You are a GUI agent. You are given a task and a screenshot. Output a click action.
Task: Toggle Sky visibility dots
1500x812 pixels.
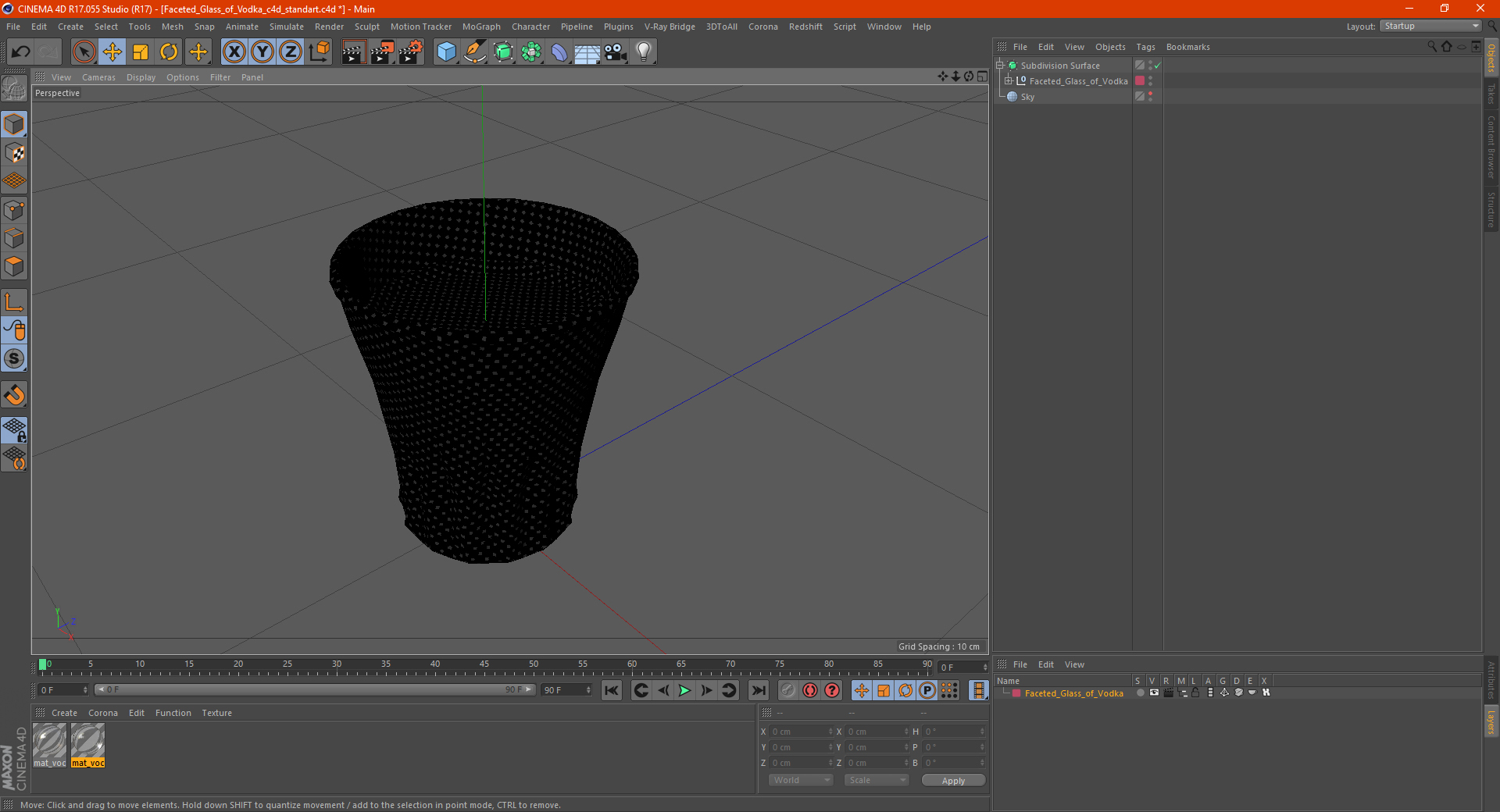coord(1150,97)
